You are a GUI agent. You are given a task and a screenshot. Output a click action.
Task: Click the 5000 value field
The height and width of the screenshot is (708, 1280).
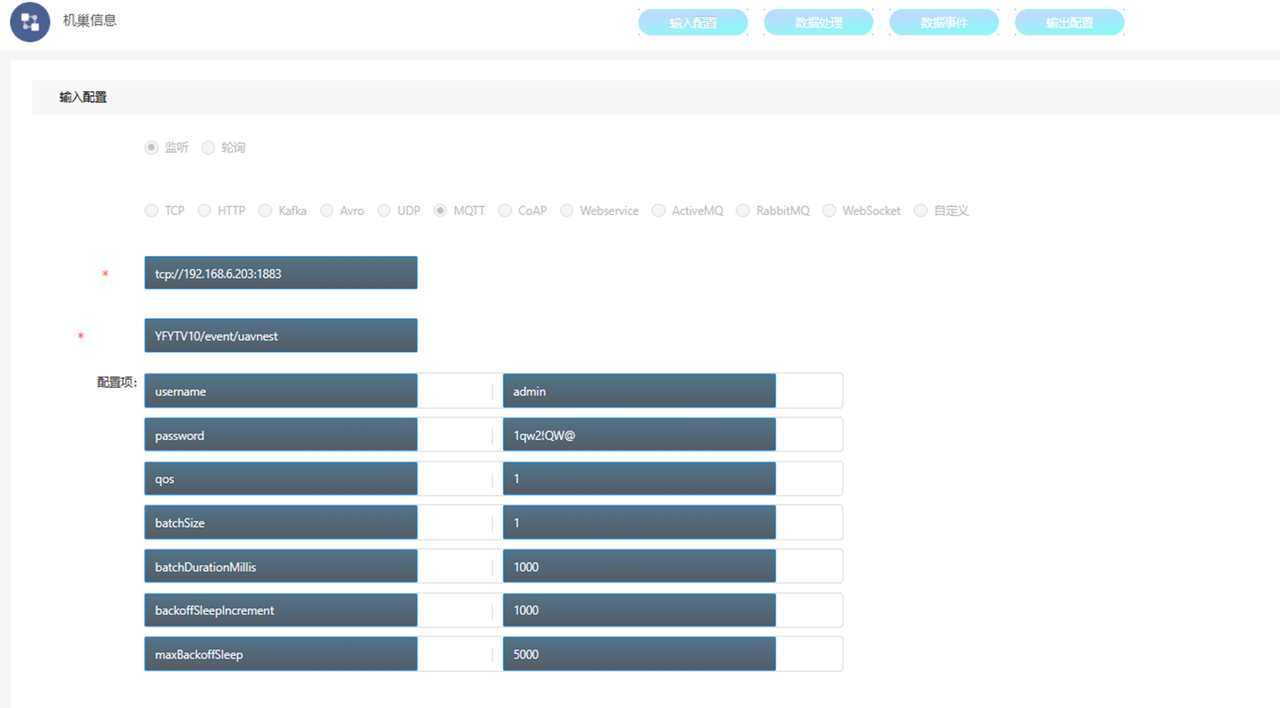(639, 654)
